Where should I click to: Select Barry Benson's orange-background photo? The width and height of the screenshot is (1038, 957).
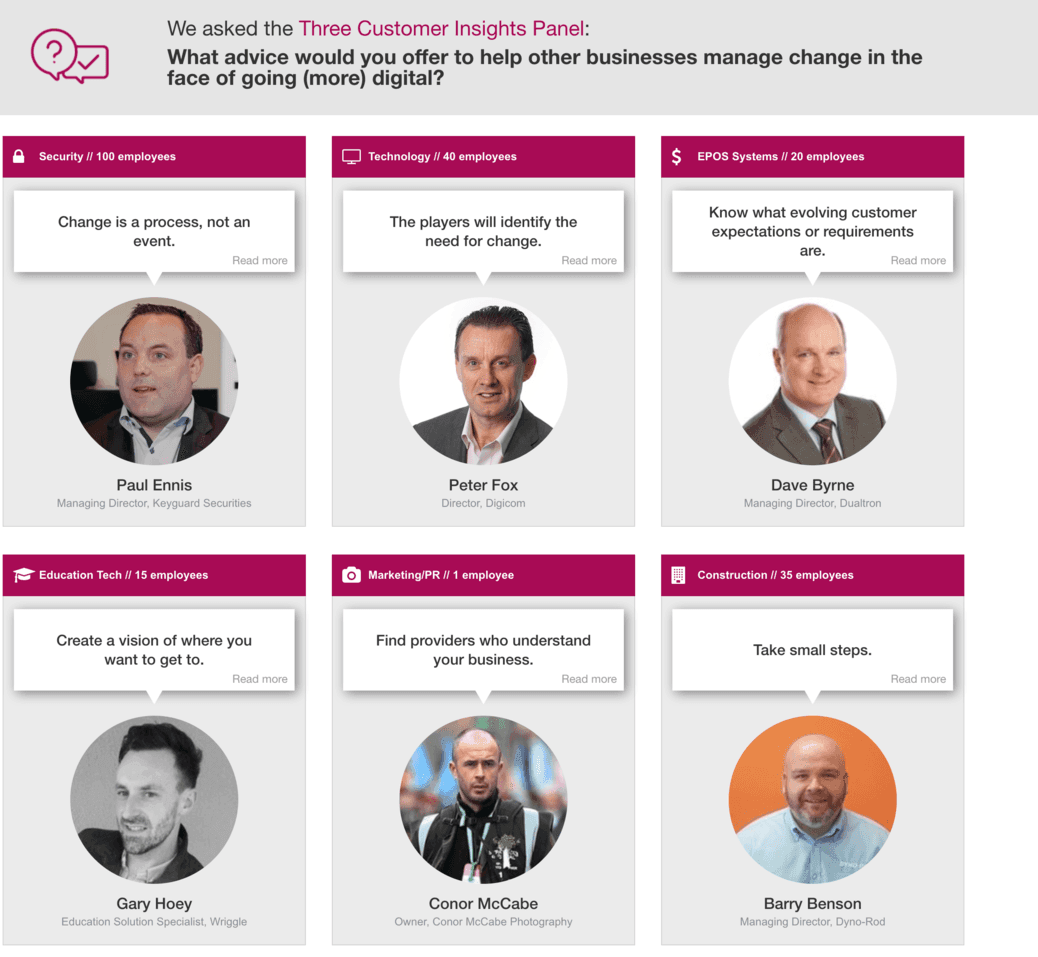[x=812, y=799]
